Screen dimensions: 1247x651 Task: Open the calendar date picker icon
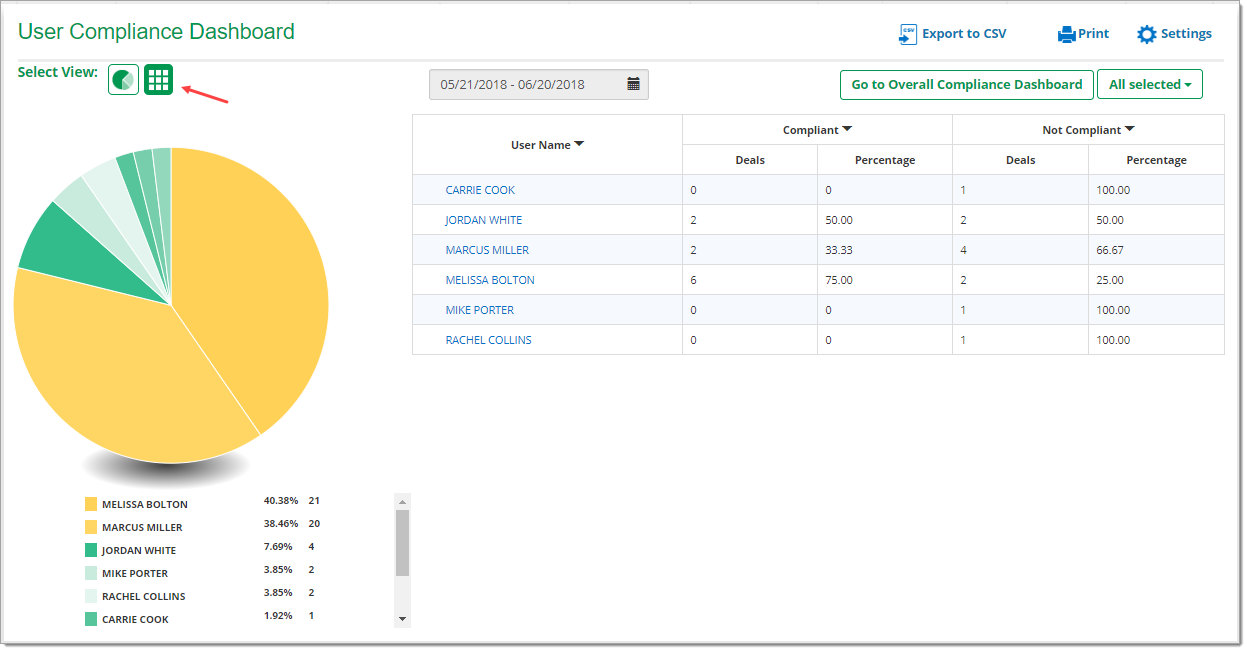(x=633, y=85)
